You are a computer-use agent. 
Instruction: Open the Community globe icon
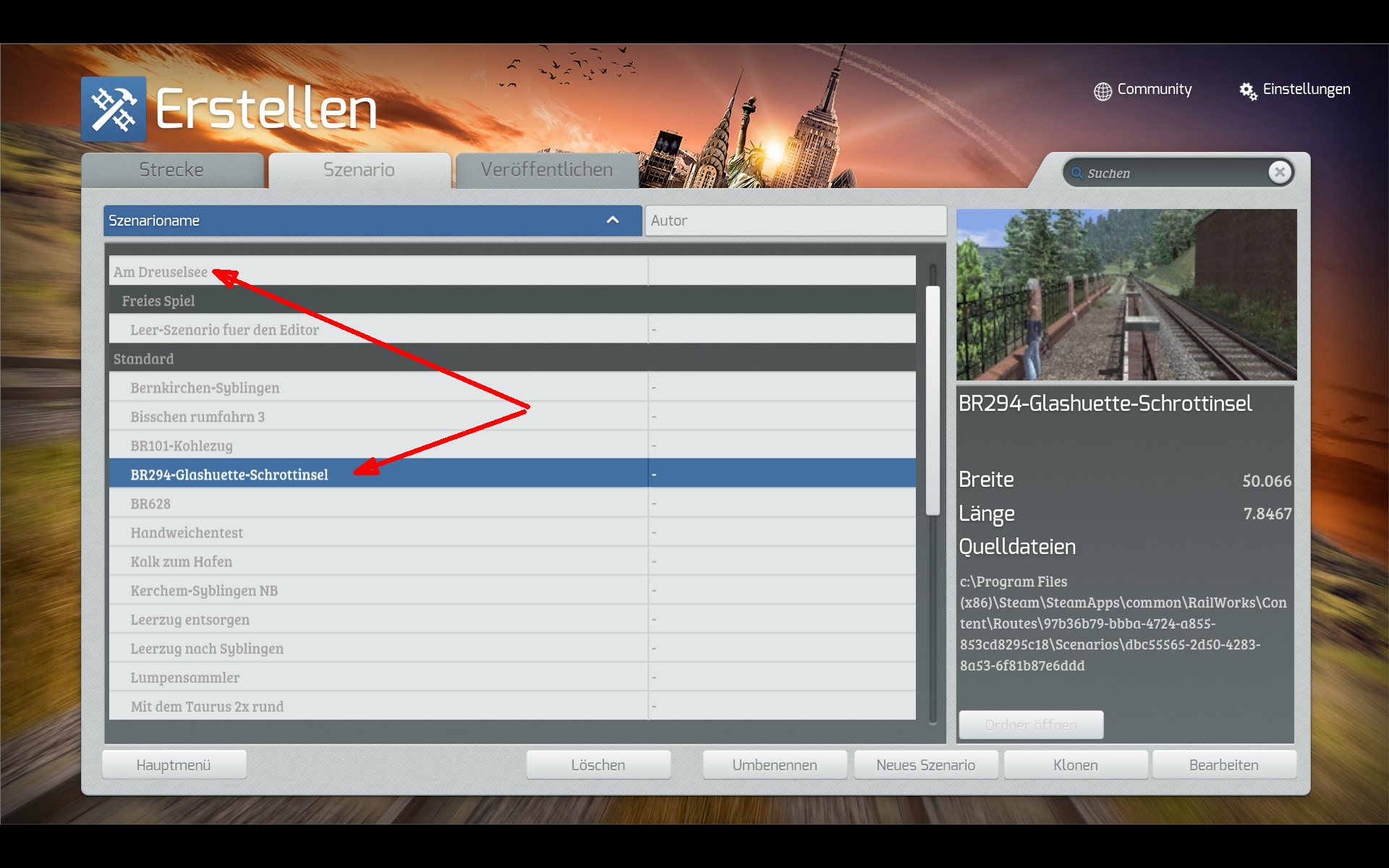tap(1103, 91)
